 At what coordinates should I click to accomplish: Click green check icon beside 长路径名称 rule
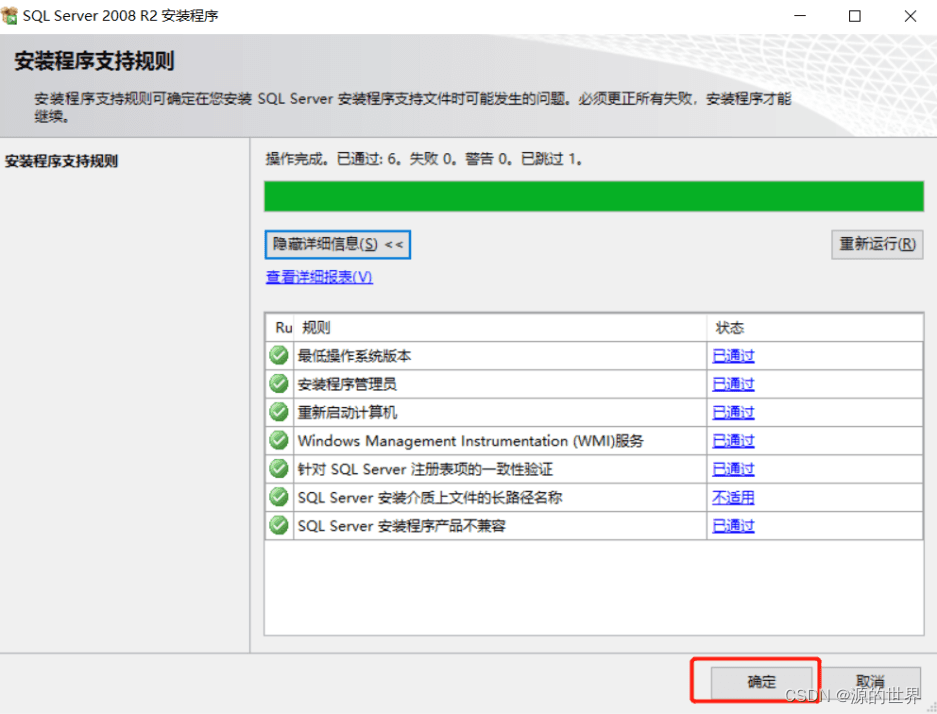278,497
